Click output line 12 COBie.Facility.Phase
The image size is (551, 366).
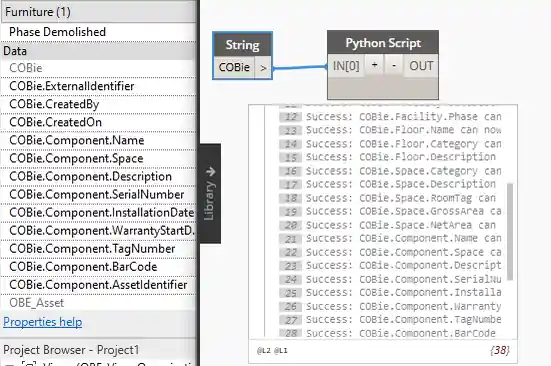(x=403, y=117)
